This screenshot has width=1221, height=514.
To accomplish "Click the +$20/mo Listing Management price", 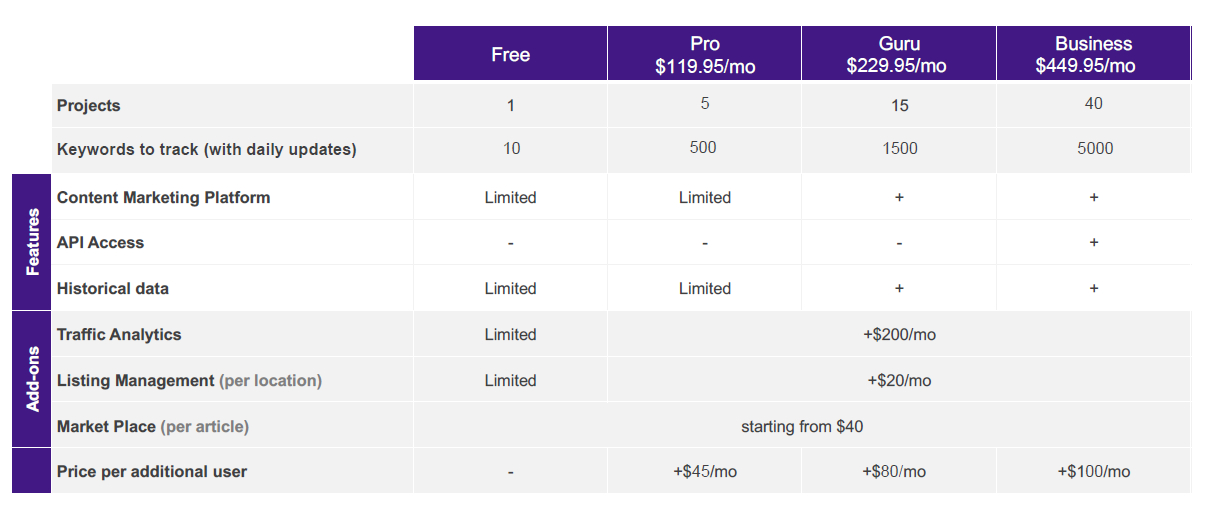I will (899, 381).
